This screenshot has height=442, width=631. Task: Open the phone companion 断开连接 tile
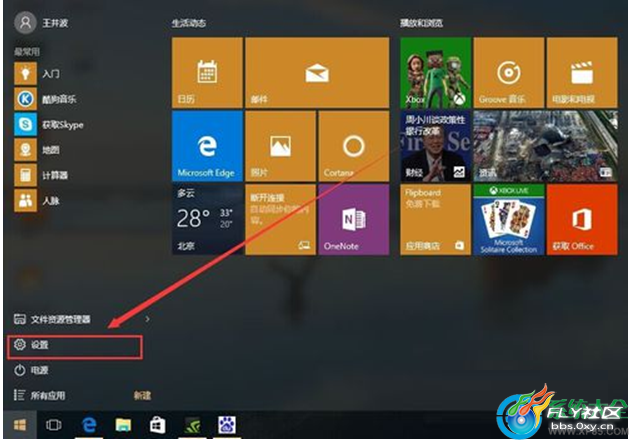280,219
